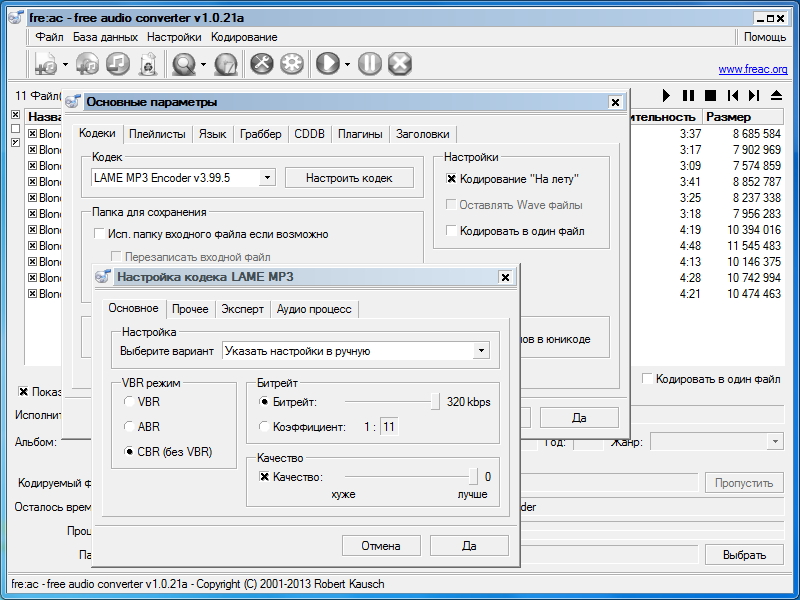Switch to the Аудио процесс tab

click(314, 309)
